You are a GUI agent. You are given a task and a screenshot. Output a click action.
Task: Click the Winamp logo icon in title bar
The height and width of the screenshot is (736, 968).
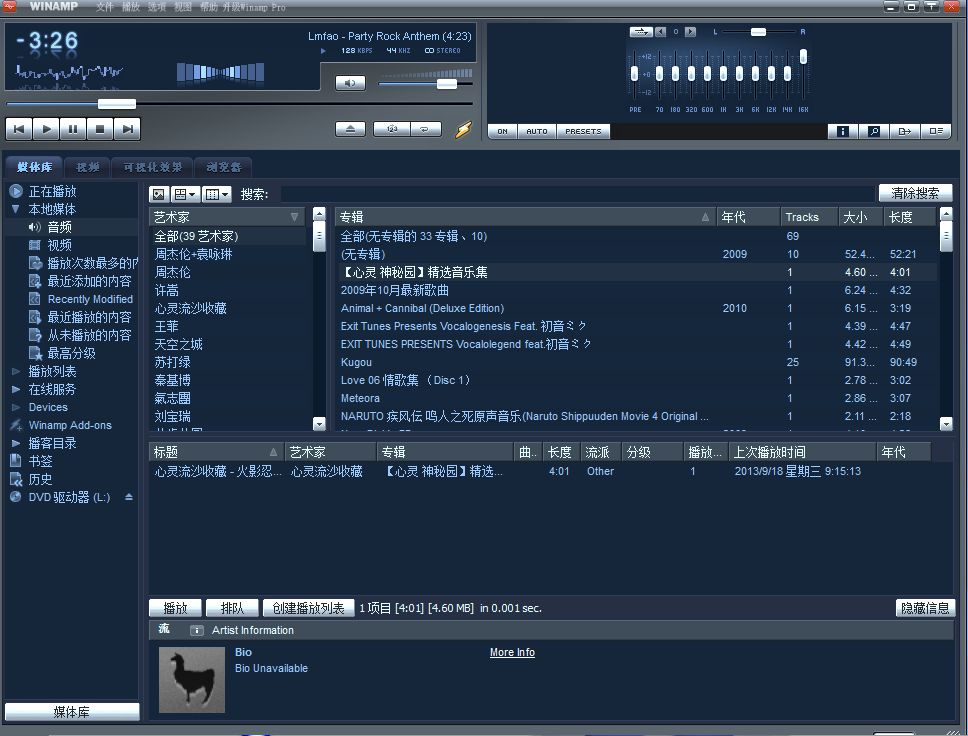click(10, 7)
